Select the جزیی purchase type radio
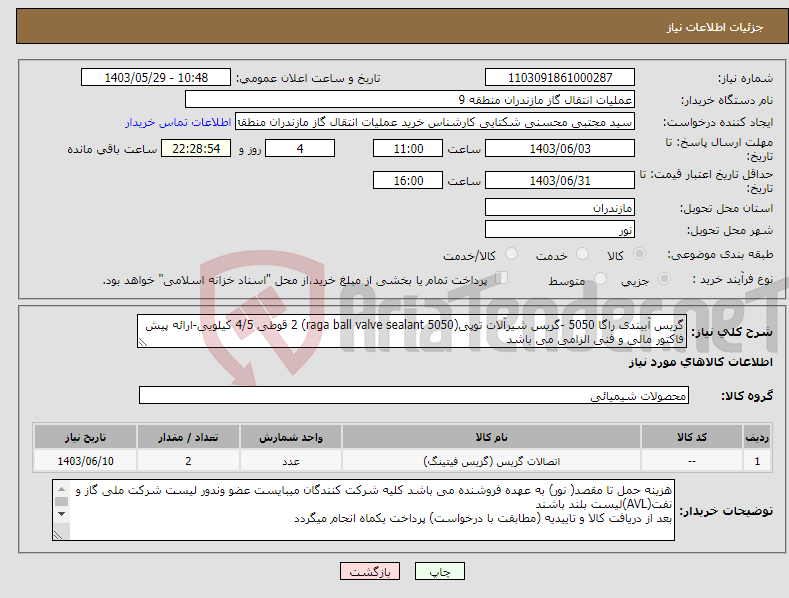Screen dimensions: 789x598 click(664, 278)
